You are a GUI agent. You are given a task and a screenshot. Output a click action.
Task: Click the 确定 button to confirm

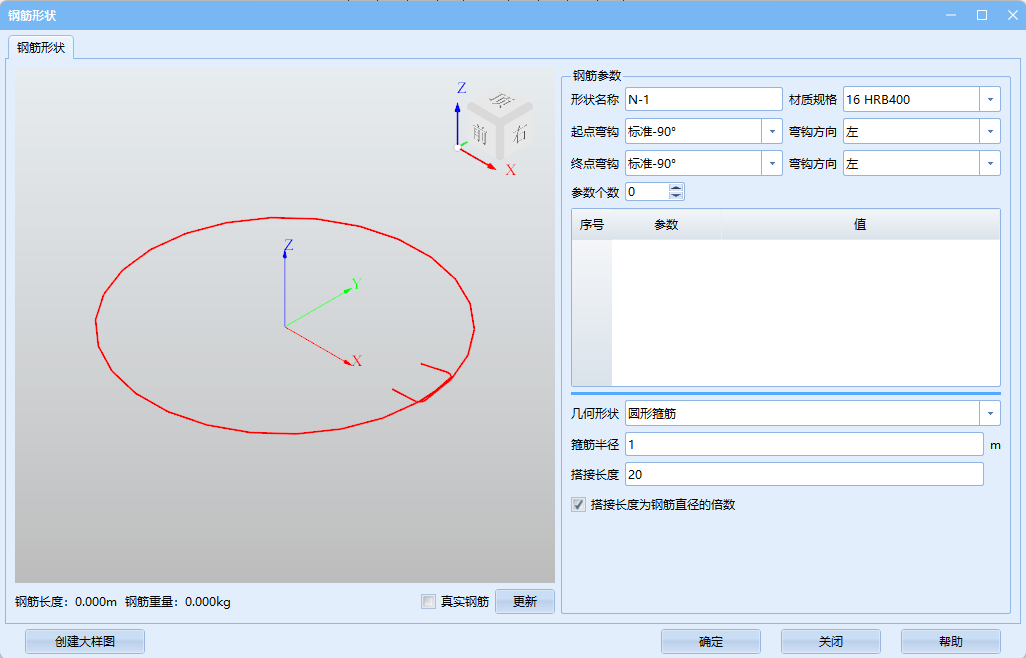point(710,642)
